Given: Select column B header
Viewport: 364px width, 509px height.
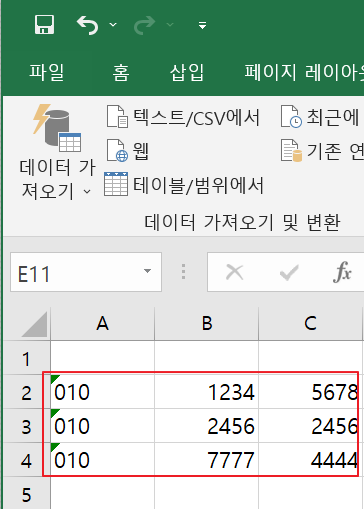Looking at the screenshot, I should pos(207,323).
